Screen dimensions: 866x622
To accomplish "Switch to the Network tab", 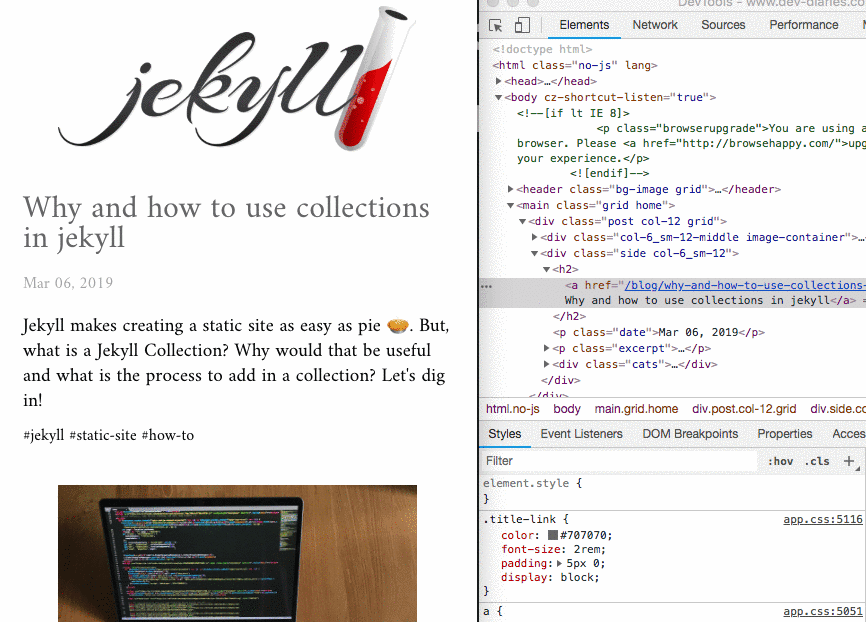I will pyautogui.click(x=654, y=25).
